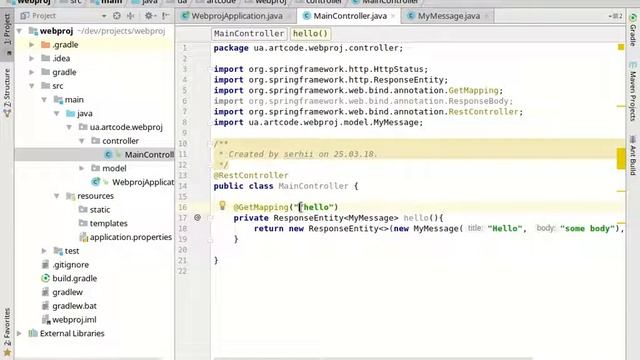The height and width of the screenshot is (360, 640).
Task: Open the Project view selector dropdown
Action: tap(104, 16)
